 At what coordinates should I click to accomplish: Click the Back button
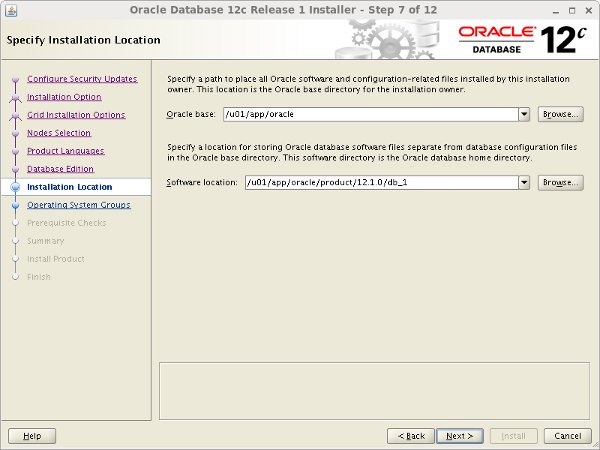coord(411,436)
